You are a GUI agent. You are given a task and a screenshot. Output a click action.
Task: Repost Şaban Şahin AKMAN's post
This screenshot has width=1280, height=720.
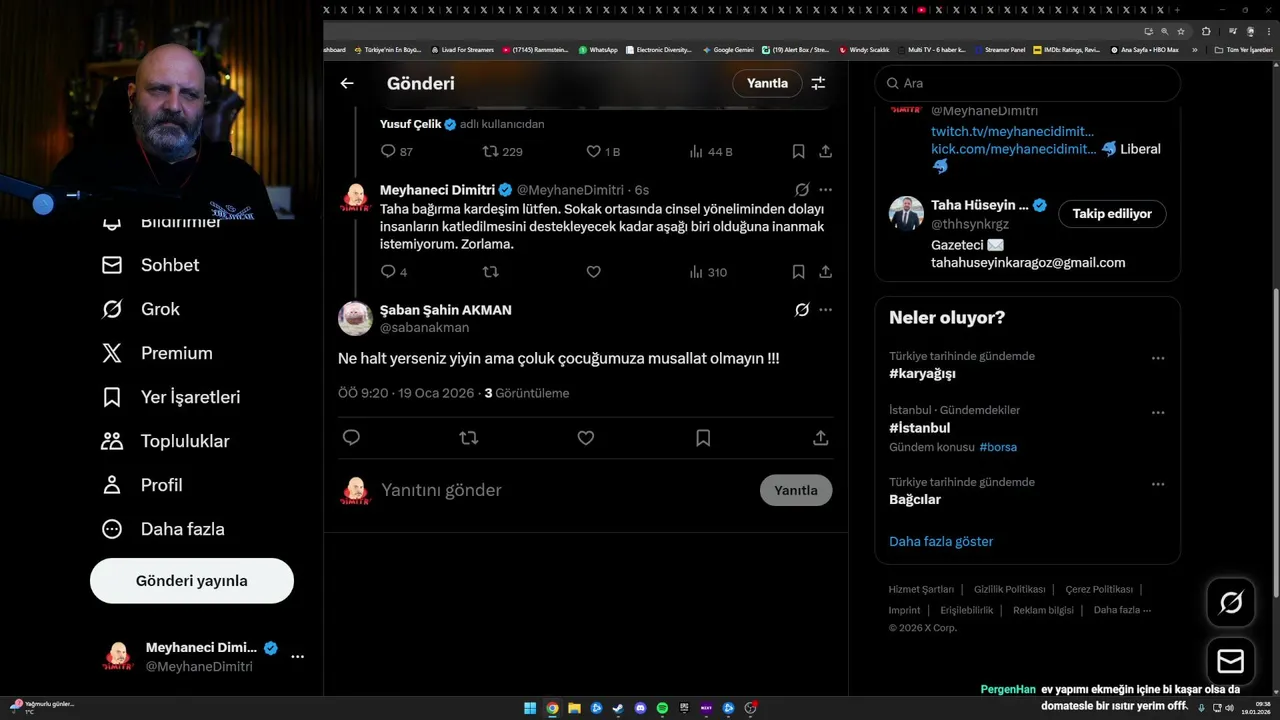pyautogui.click(x=468, y=437)
